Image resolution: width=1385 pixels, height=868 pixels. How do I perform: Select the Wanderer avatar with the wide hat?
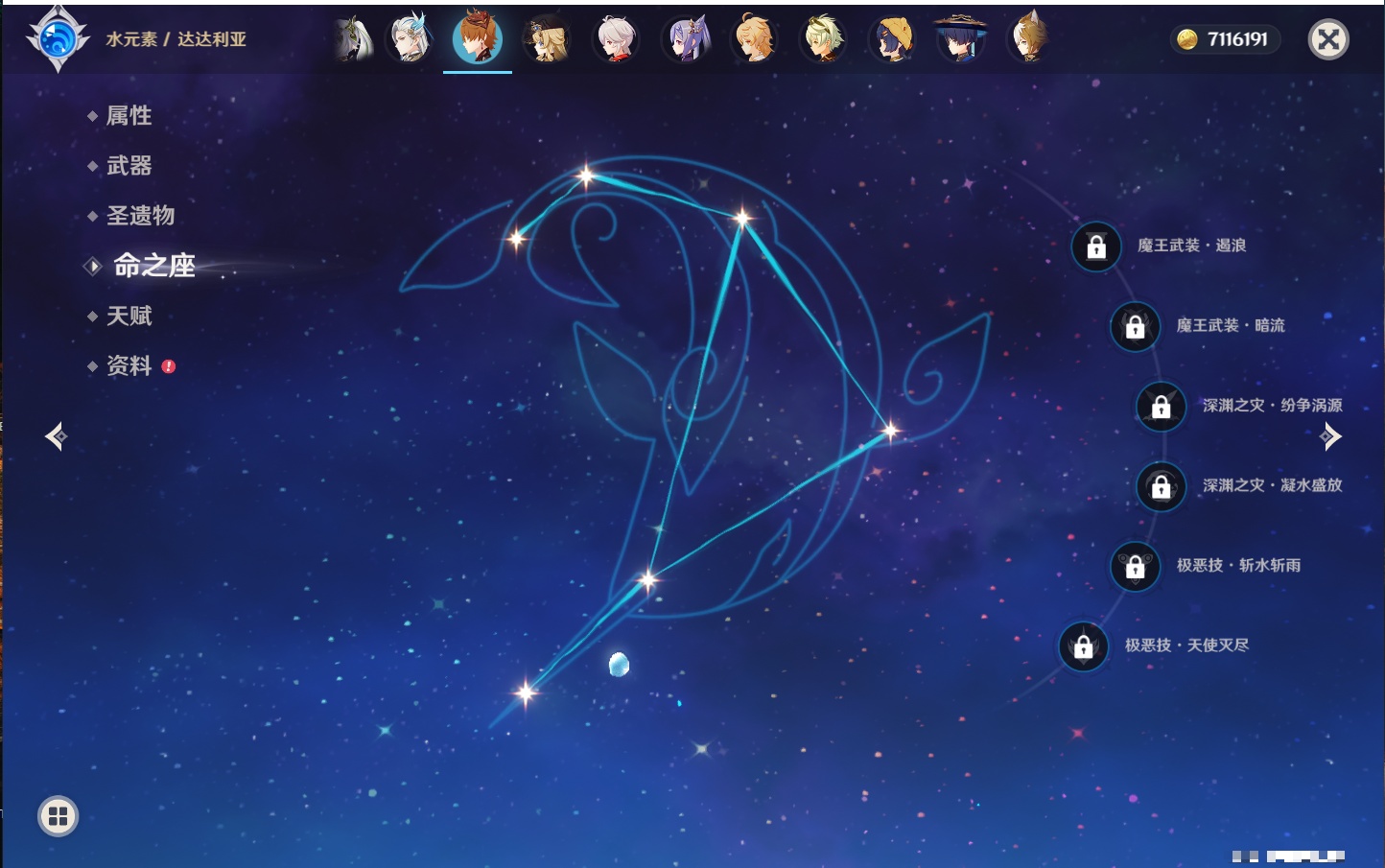960,38
